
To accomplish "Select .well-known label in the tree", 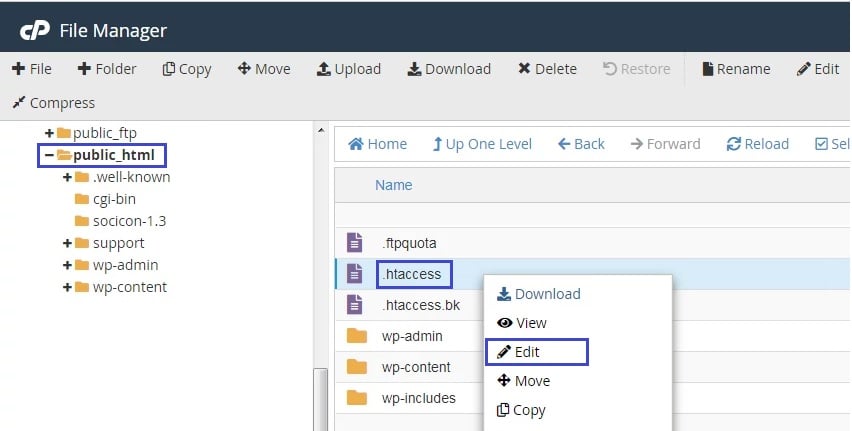I will click(x=131, y=177).
